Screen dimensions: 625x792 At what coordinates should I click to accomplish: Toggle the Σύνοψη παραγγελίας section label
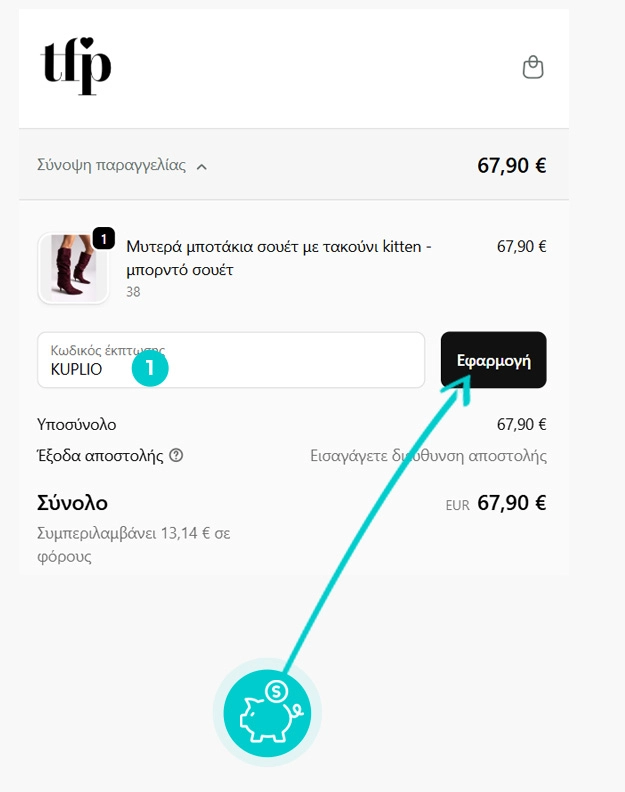111,166
